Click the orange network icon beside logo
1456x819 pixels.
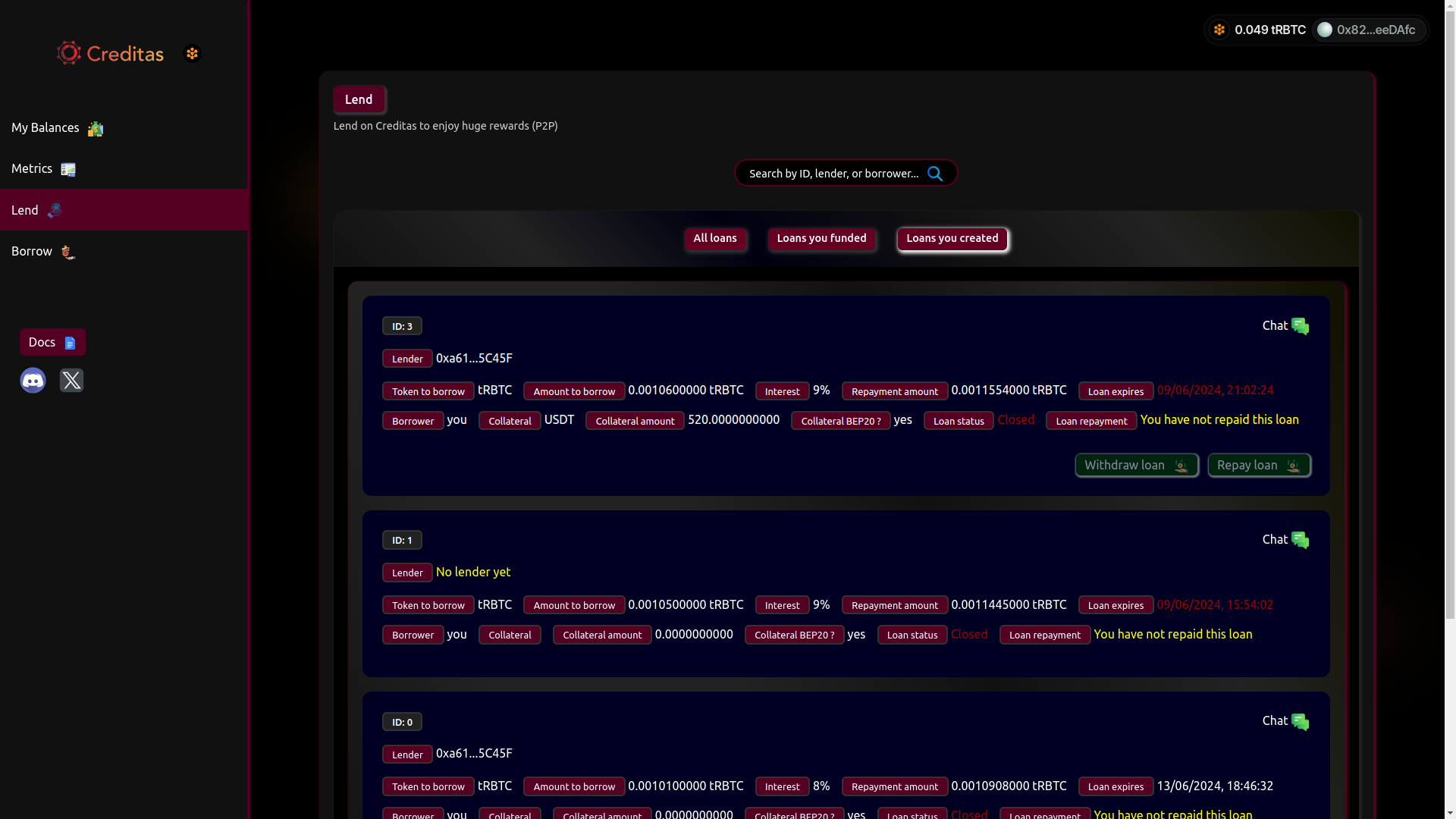(x=192, y=53)
